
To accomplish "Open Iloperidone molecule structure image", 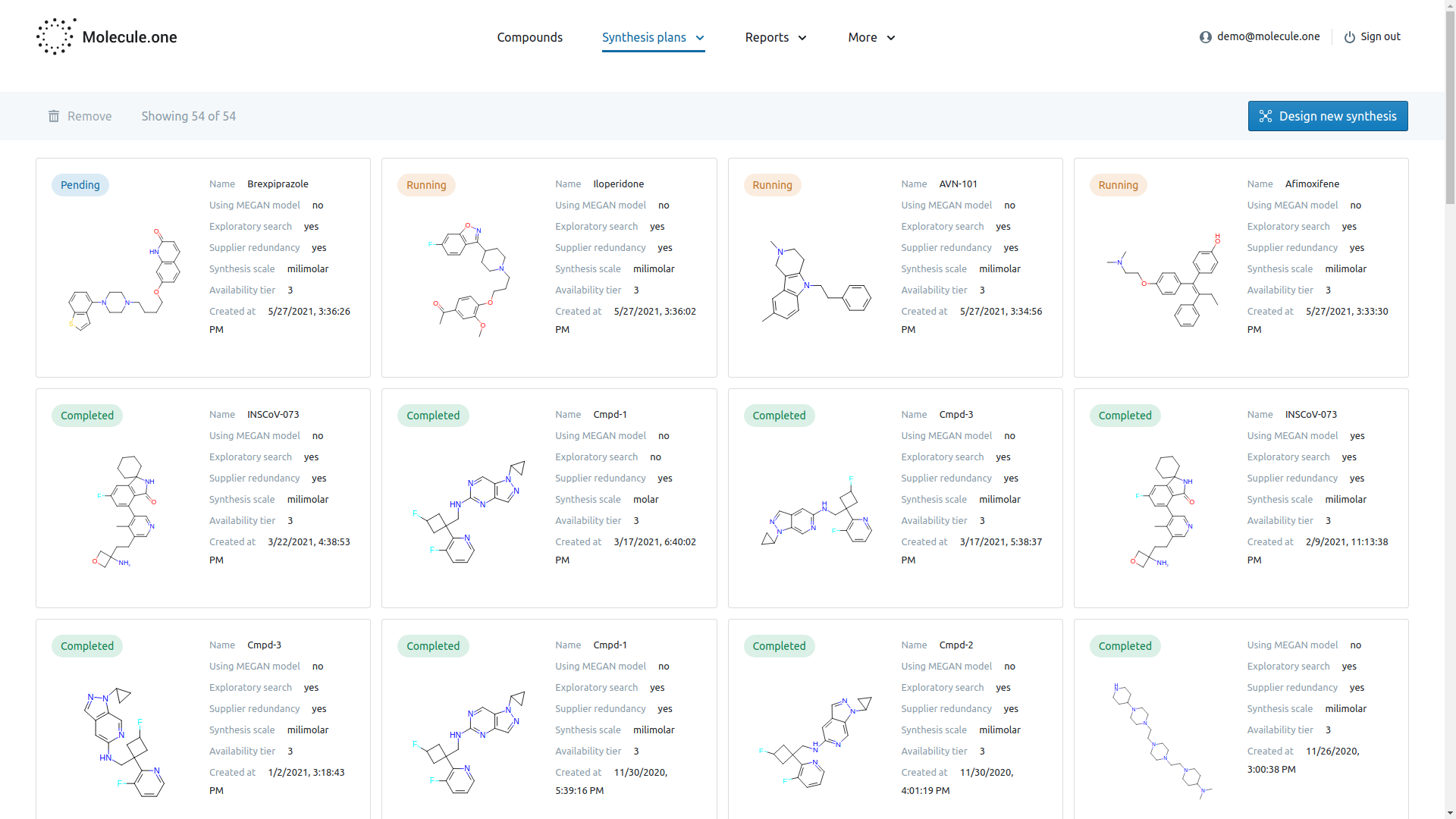I will point(470,279).
